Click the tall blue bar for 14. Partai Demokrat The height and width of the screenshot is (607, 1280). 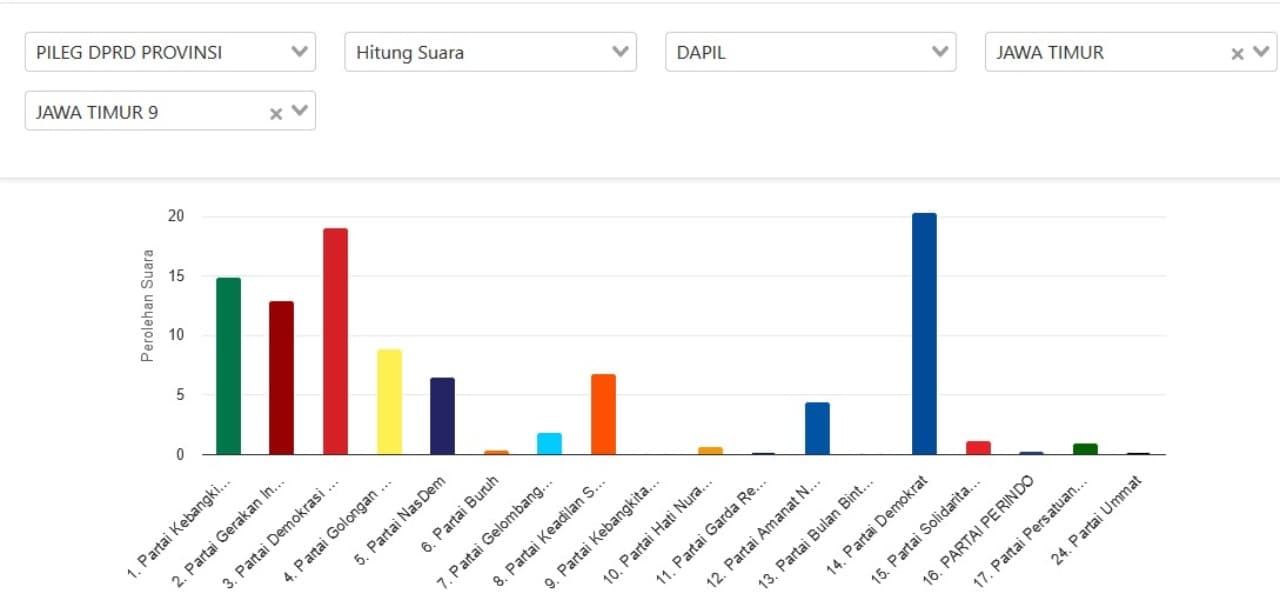924,334
